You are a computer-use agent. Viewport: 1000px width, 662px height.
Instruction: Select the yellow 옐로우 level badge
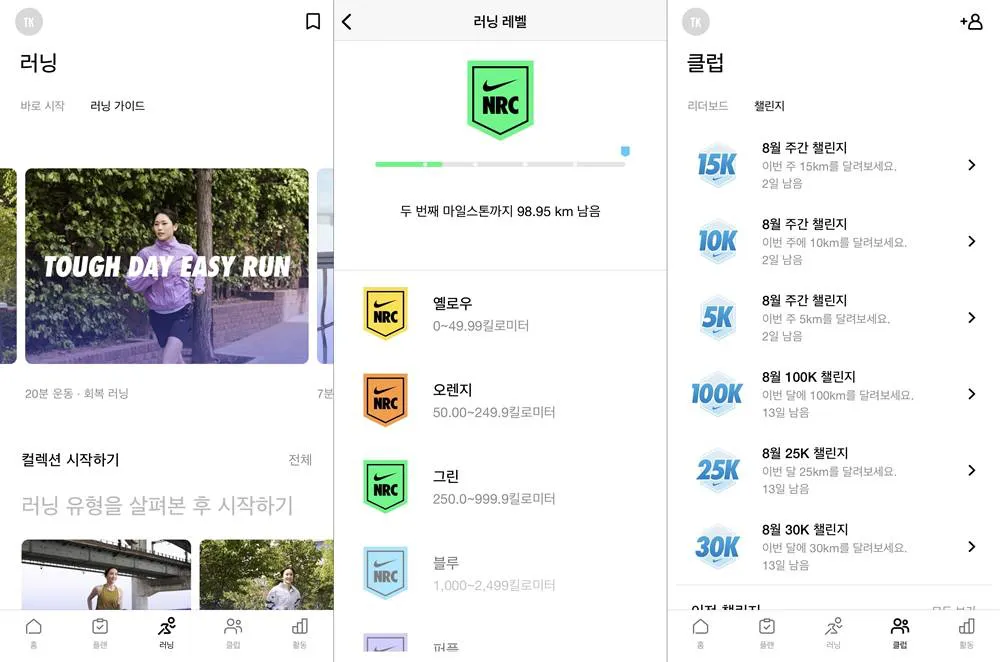tap(385, 313)
